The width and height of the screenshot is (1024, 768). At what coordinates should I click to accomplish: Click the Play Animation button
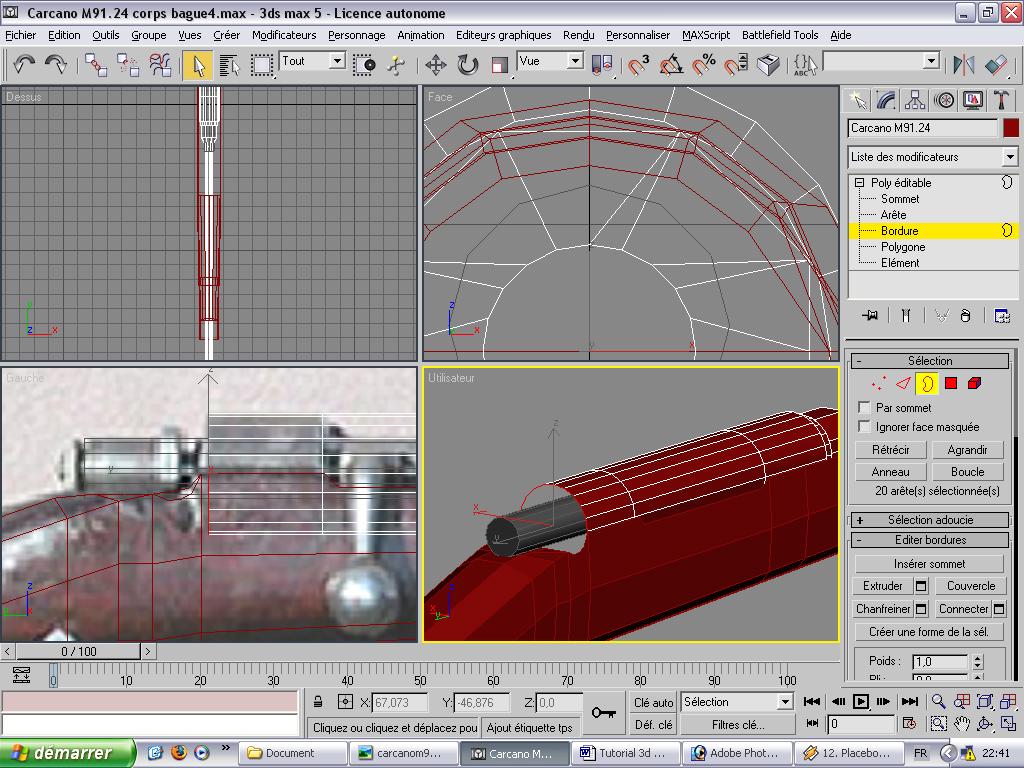tap(861, 701)
